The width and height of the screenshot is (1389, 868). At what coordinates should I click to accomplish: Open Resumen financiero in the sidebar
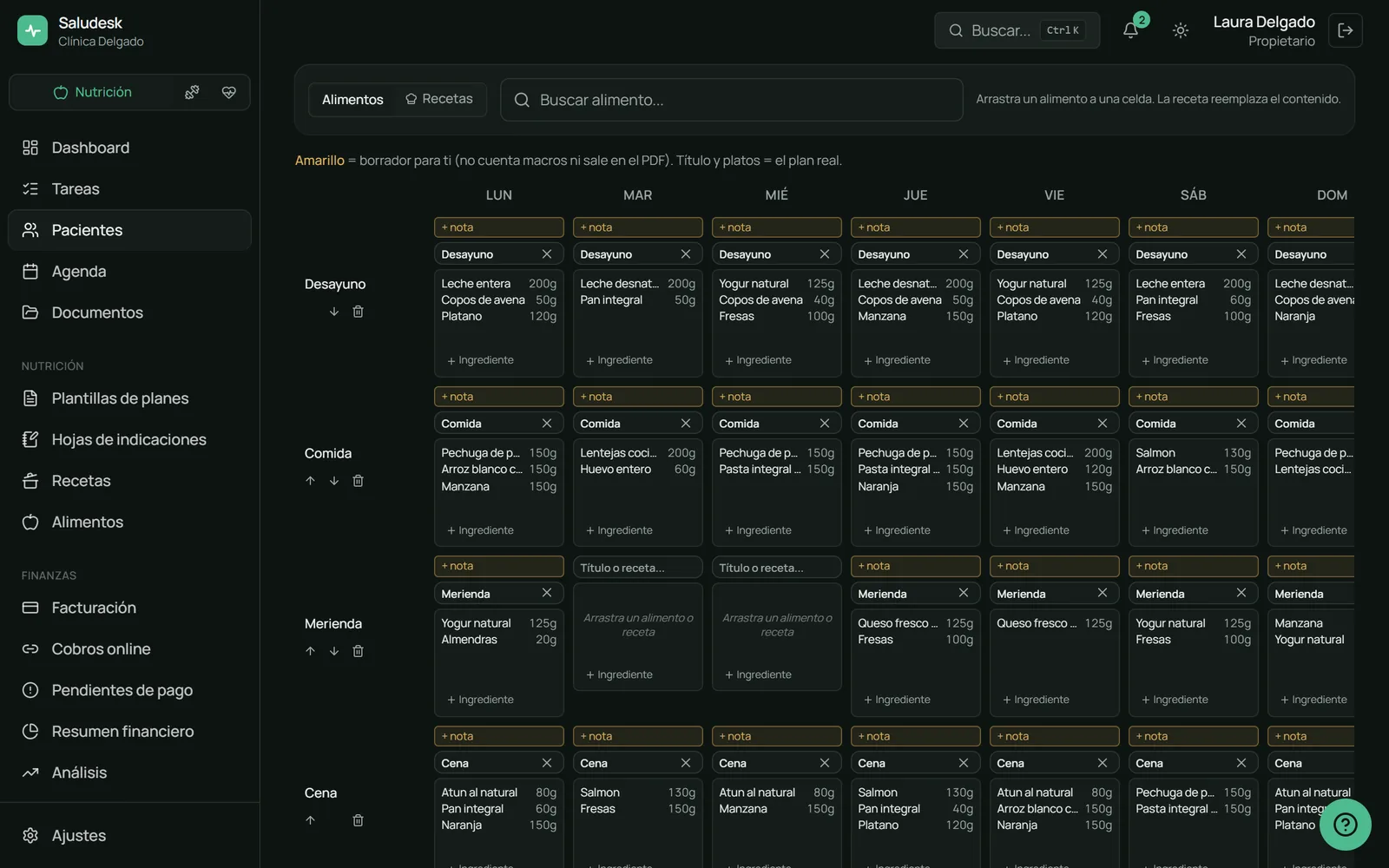pyautogui.click(x=129, y=732)
